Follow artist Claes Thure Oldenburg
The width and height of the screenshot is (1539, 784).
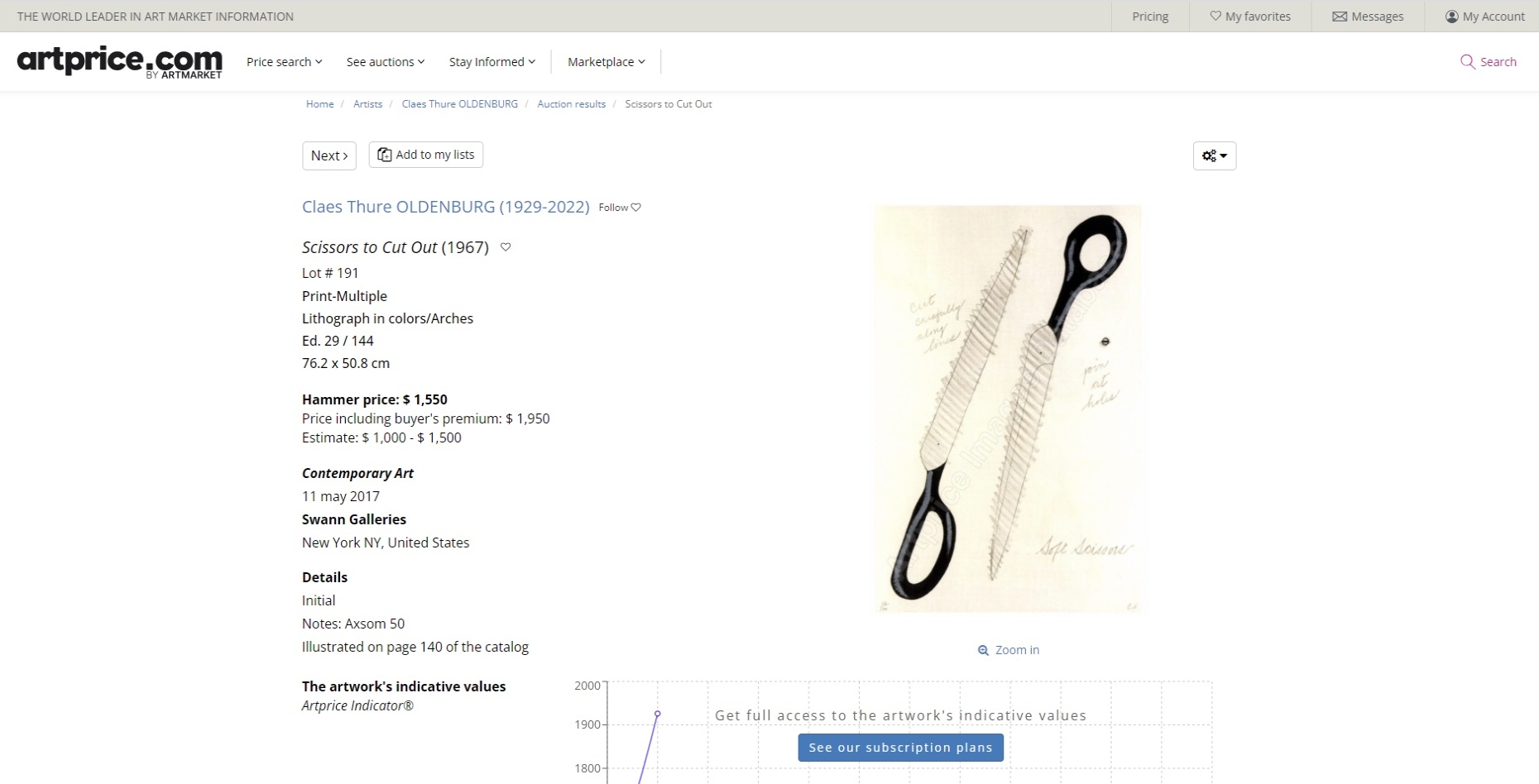(x=619, y=208)
